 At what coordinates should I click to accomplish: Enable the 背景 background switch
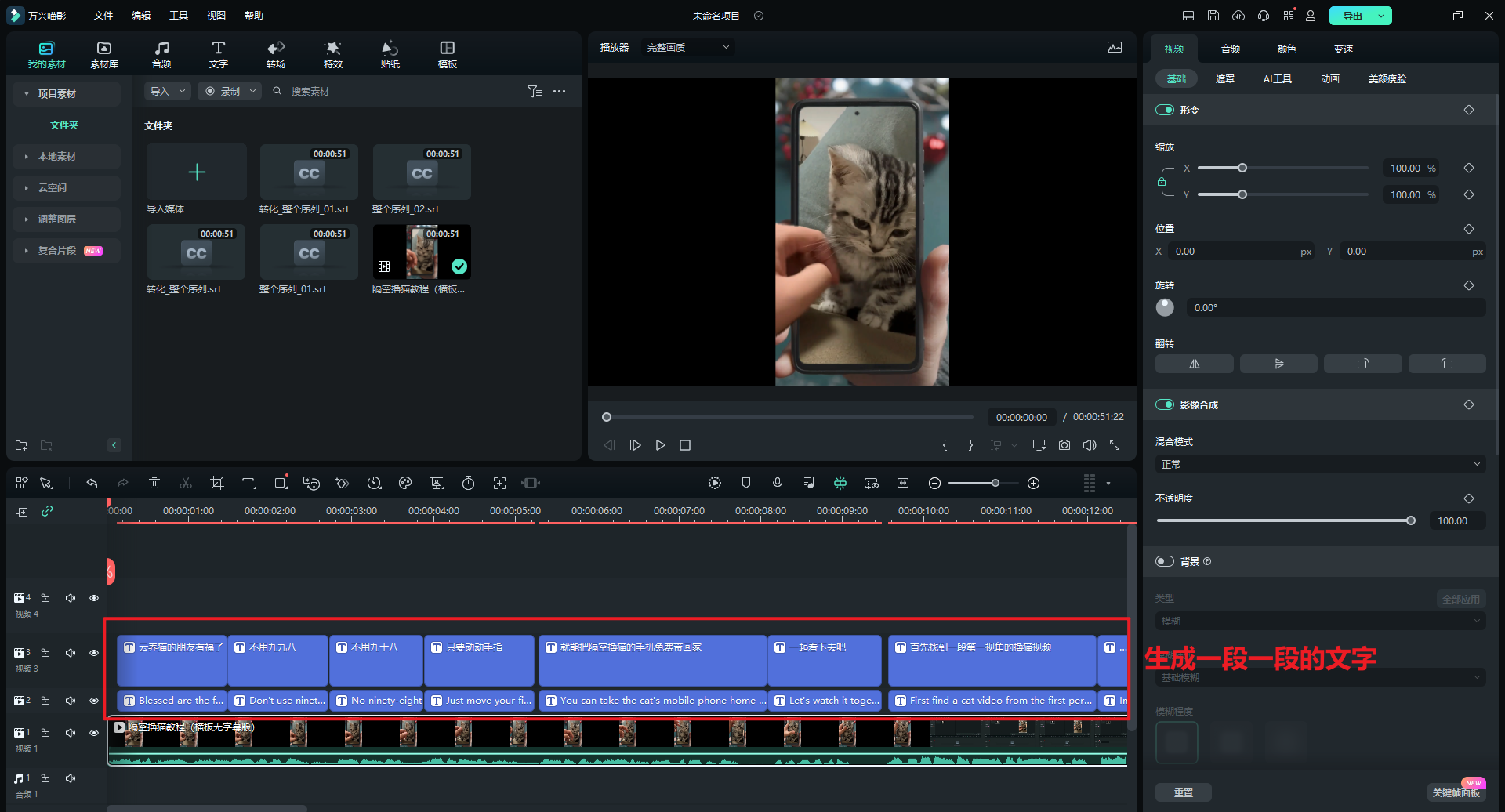[1164, 561]
